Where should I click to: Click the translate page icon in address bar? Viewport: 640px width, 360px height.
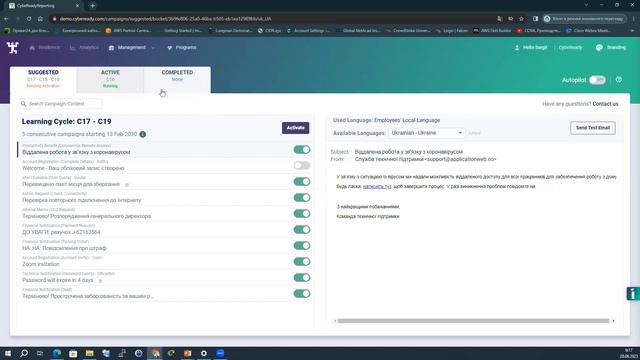(500, 19)
